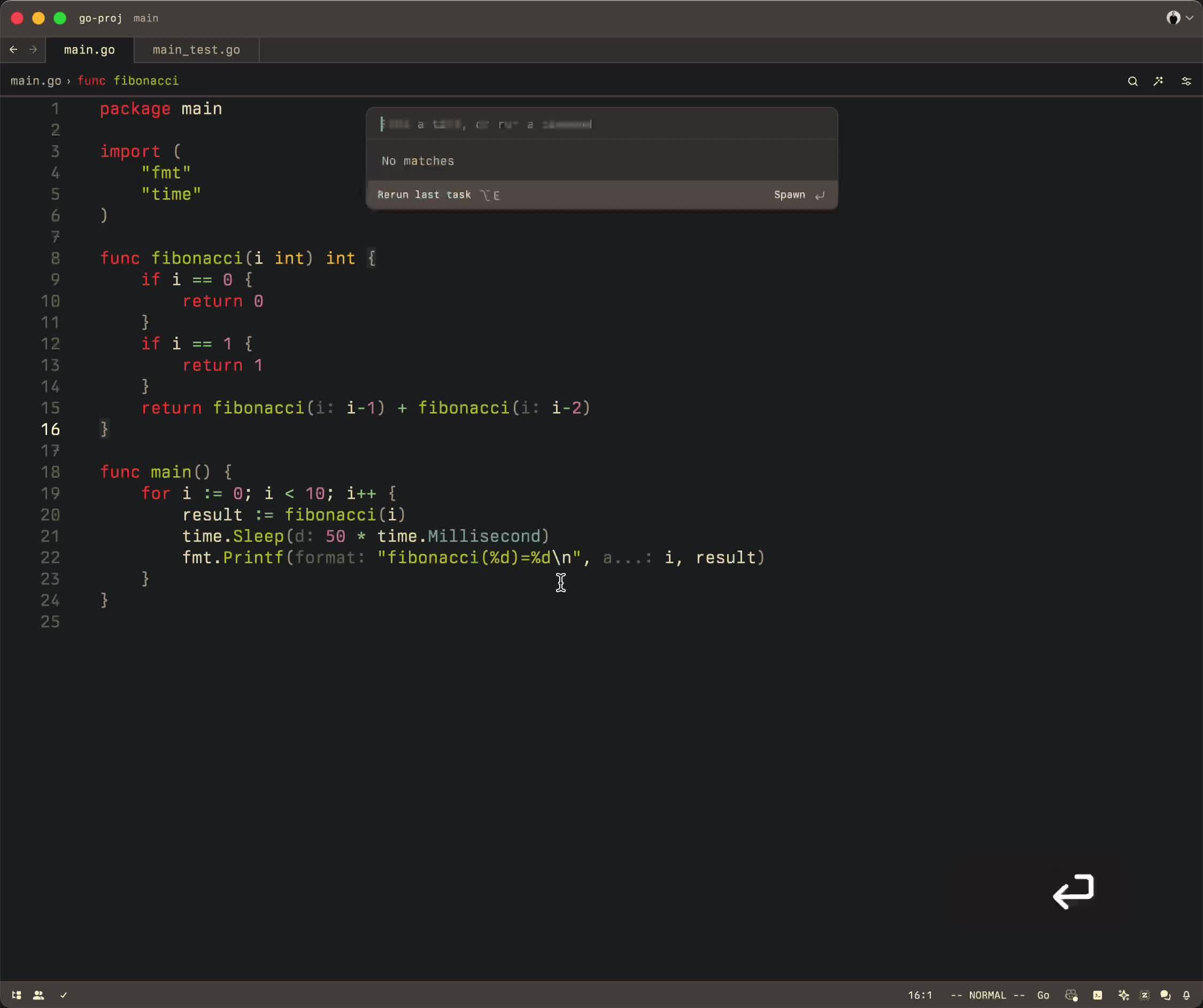Open the user avatar menu

tap(1179, 18)
